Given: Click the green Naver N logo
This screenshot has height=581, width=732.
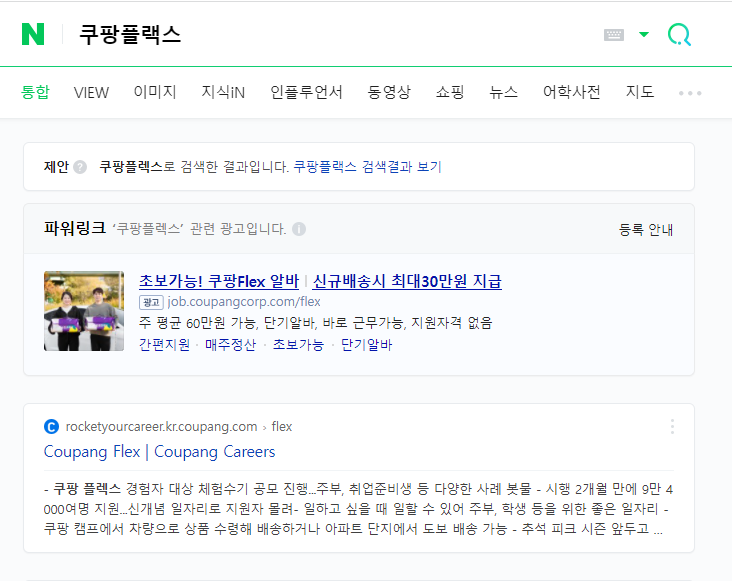Looking at the screenshot, I should point(33,34).
